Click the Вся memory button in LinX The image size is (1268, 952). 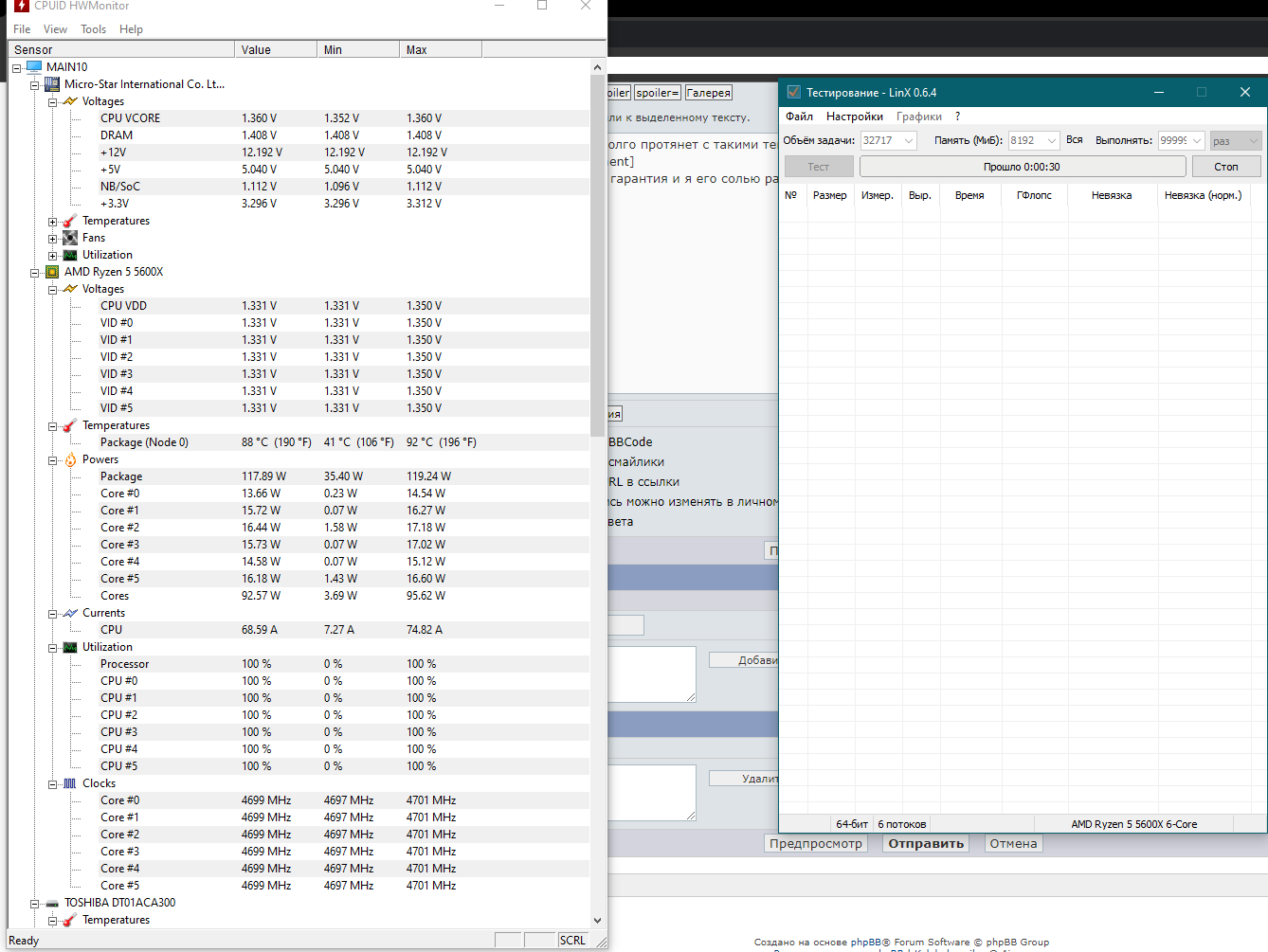click(x=1074, y=140)
